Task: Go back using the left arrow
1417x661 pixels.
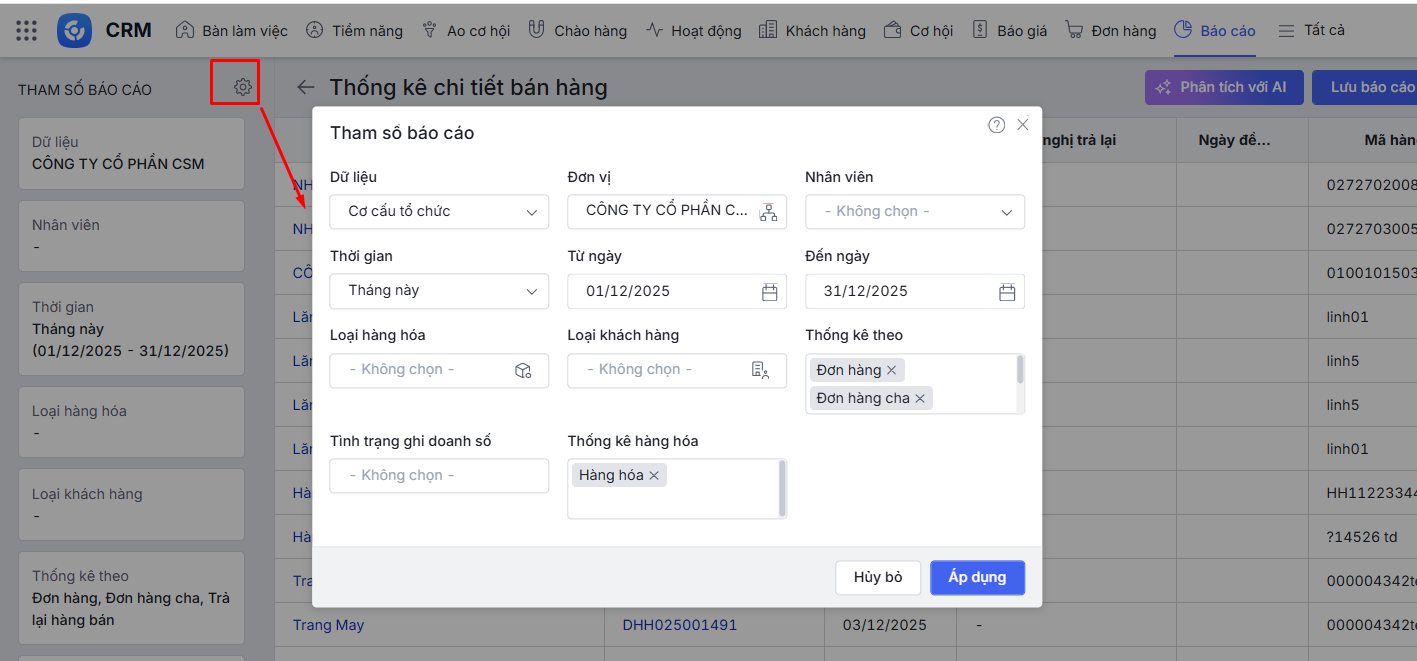Action: (305, 88)
